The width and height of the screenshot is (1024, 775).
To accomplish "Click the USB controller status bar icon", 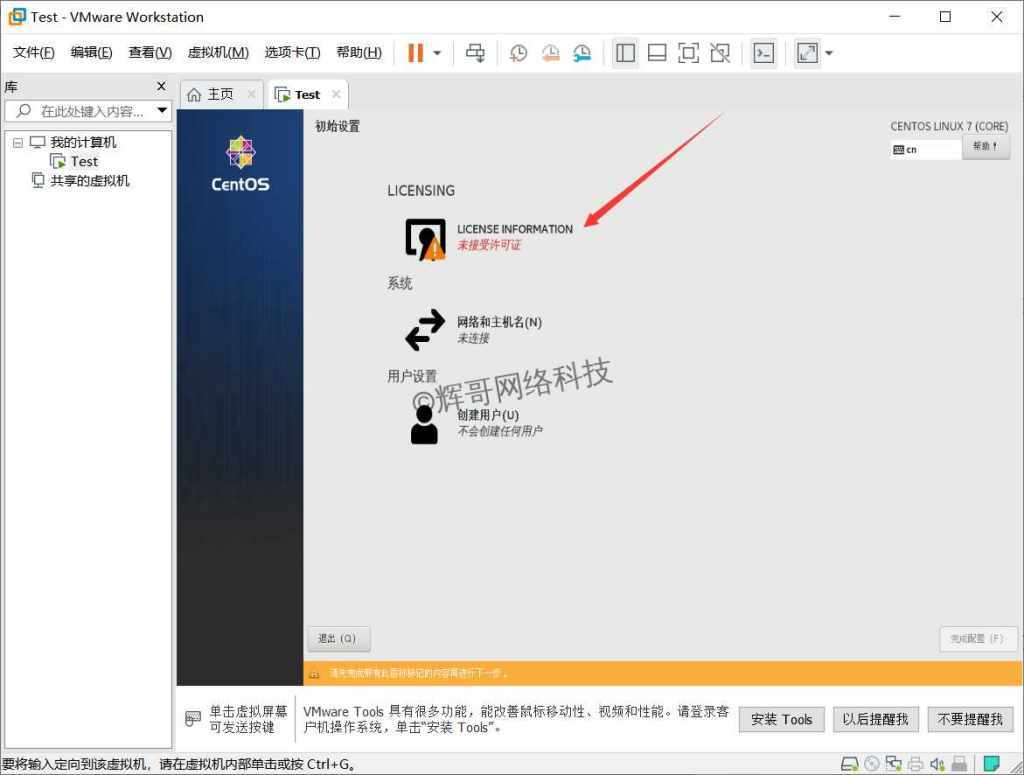I will click(x=959, y=764).
